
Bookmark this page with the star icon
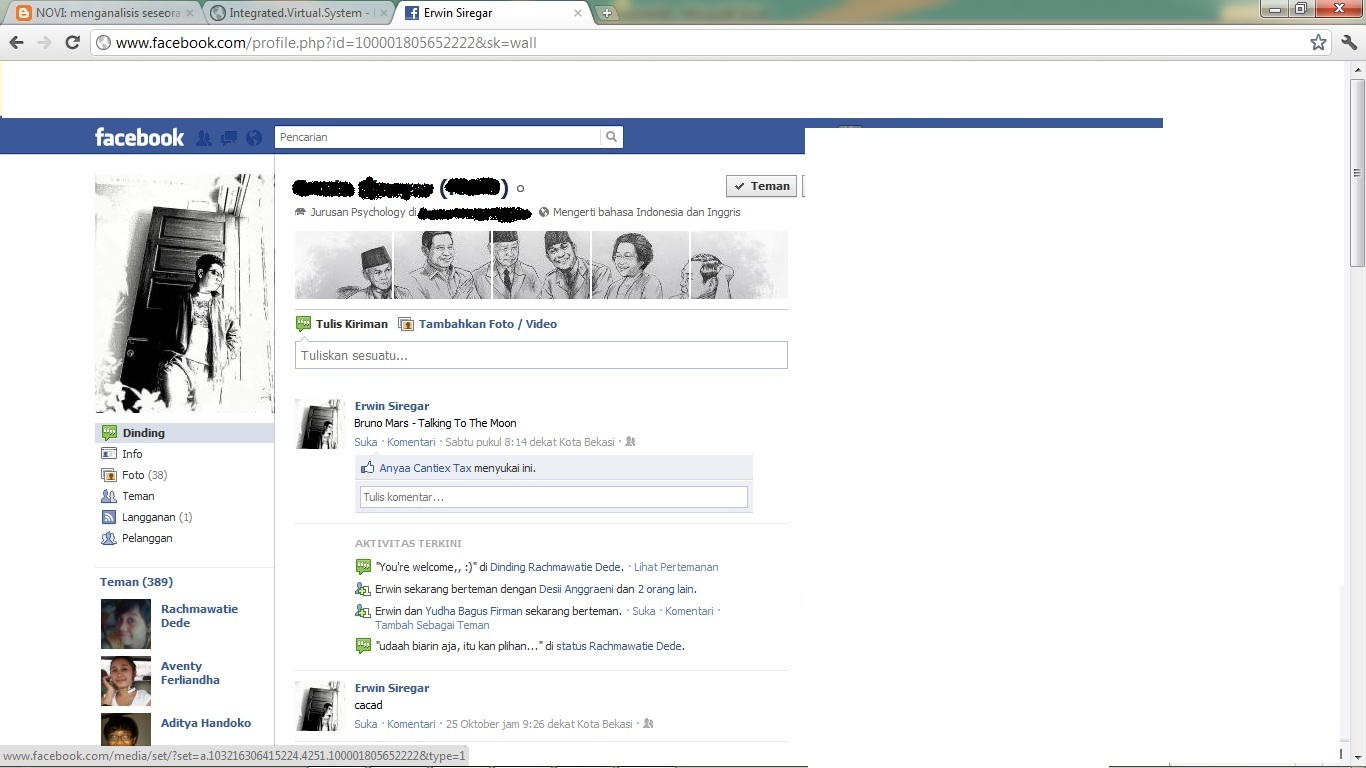pyautogui.click(x=1318, y=42)
